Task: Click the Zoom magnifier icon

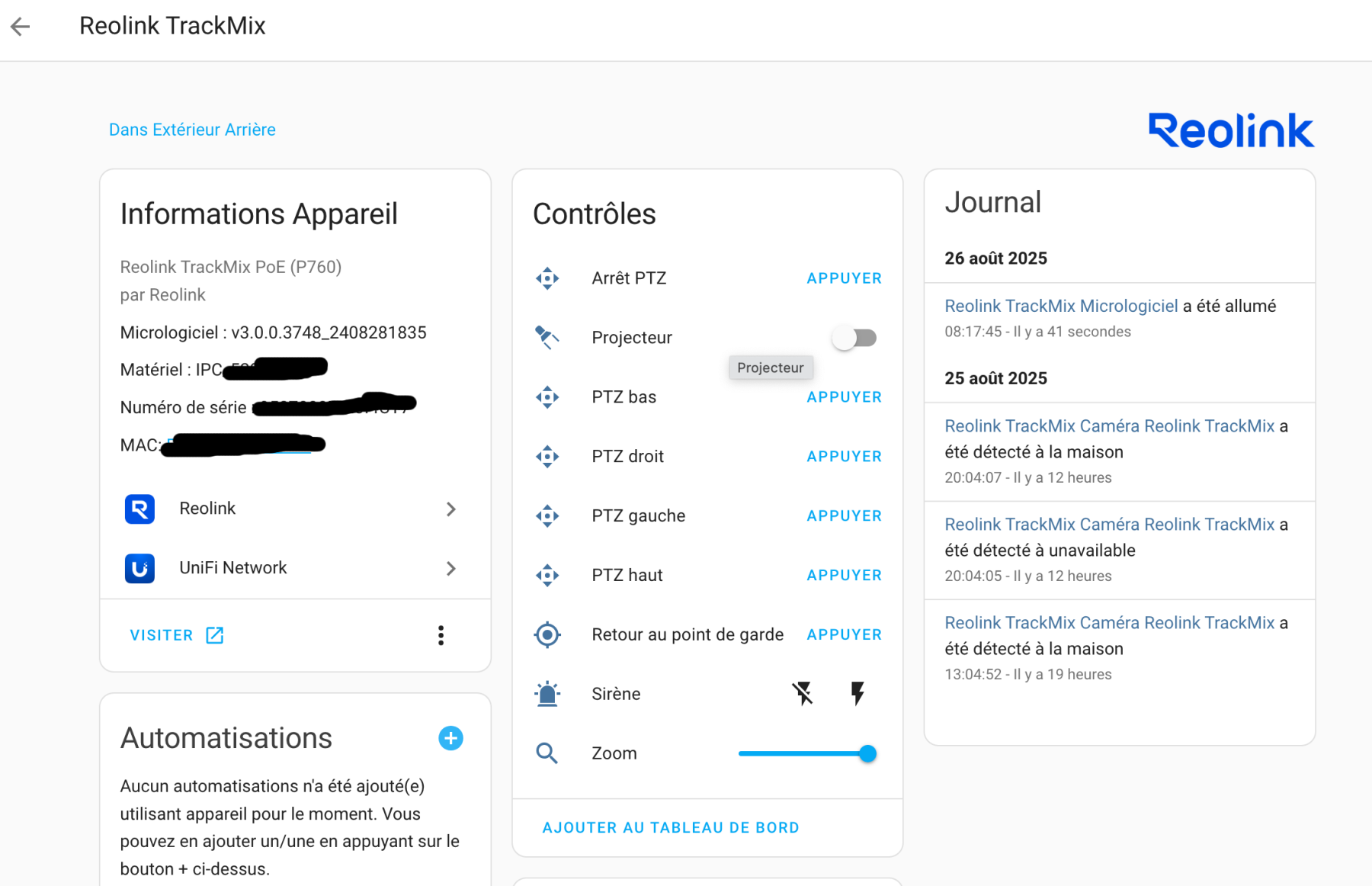Action: (547, 753)
